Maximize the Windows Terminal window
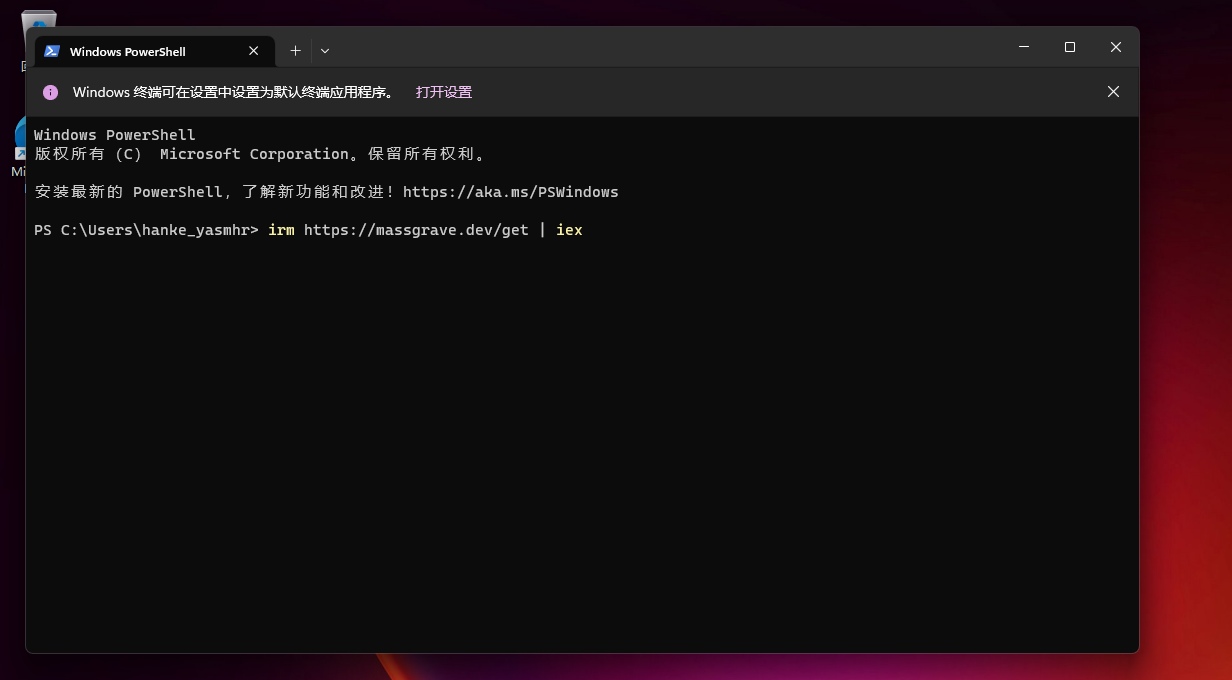The height and width of the screenshot is (680, 1232). 1070,47
